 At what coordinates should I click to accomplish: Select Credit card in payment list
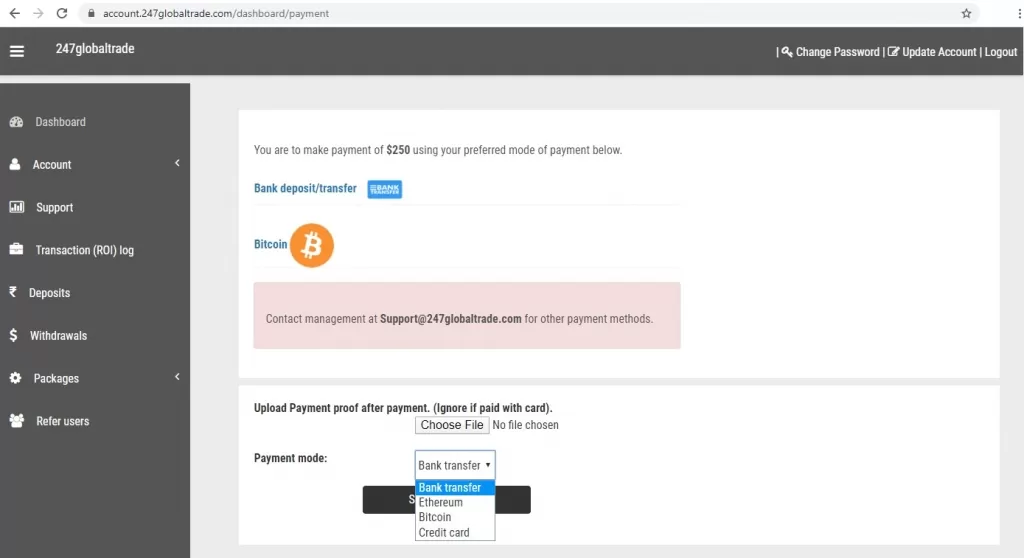455,533
